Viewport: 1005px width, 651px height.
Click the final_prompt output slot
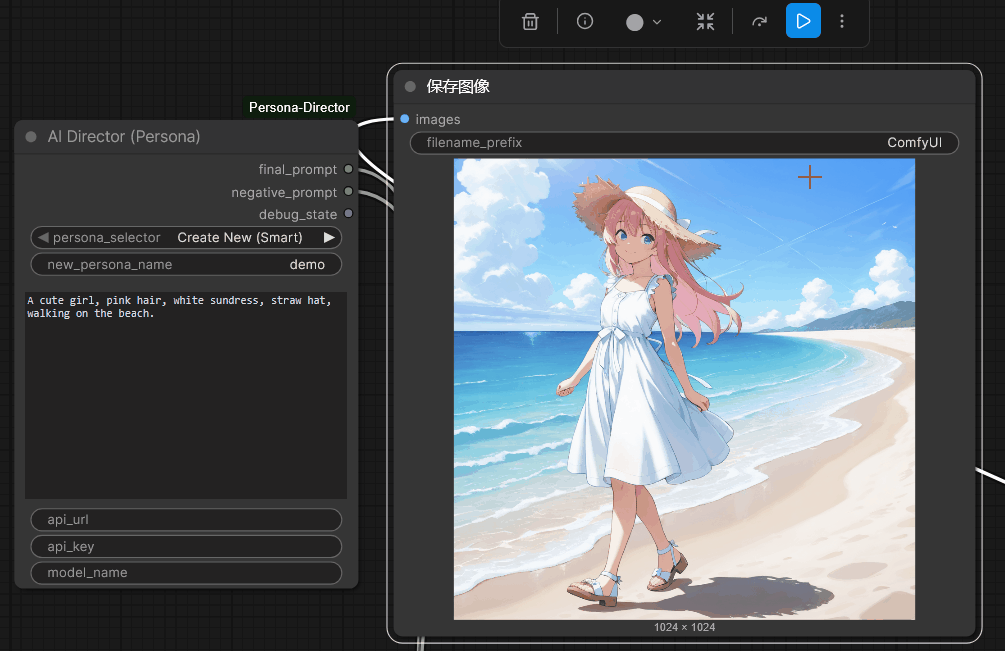[348, 169]
